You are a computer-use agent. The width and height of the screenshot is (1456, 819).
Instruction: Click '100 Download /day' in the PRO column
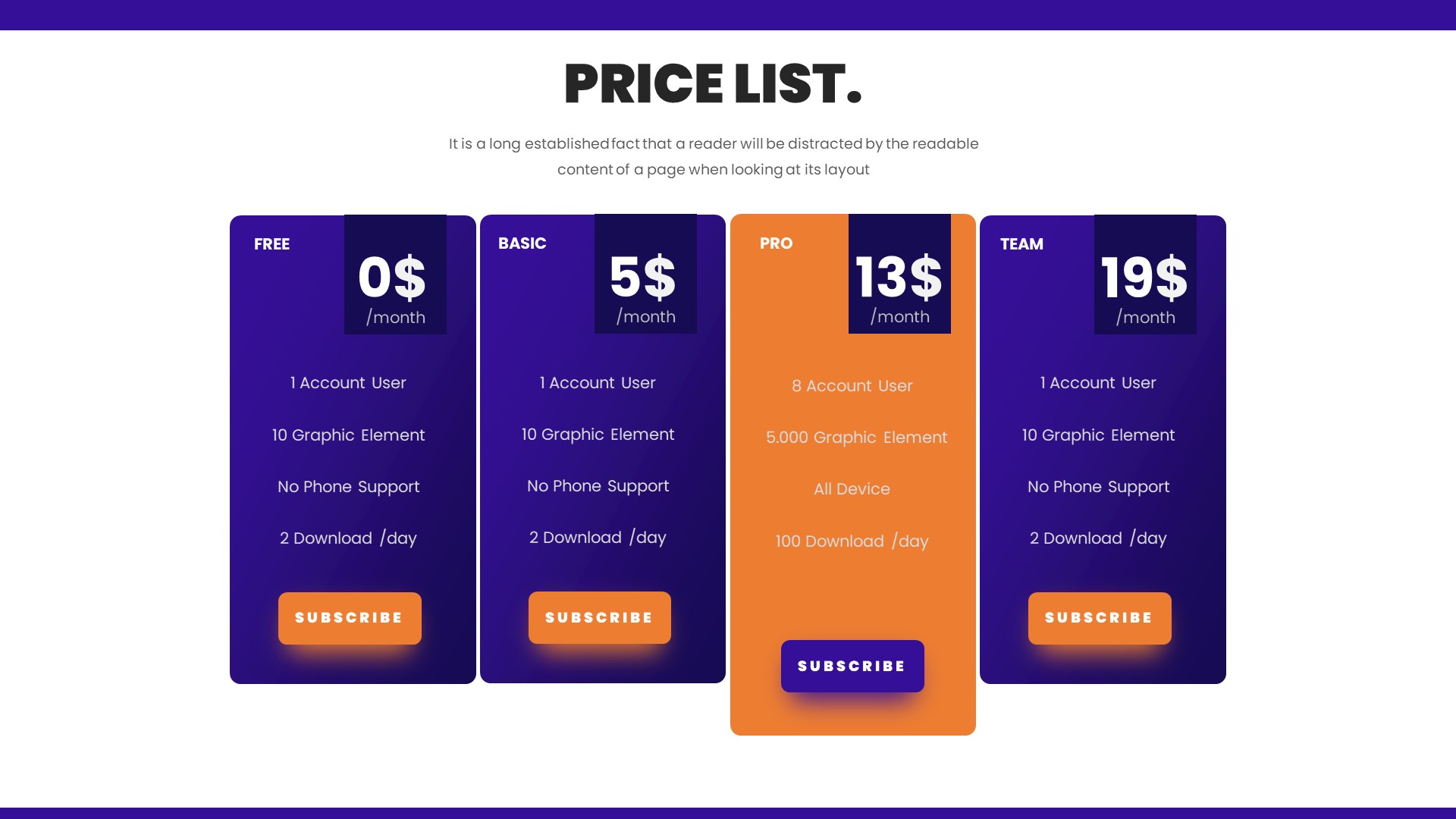[x=851, y=541]
